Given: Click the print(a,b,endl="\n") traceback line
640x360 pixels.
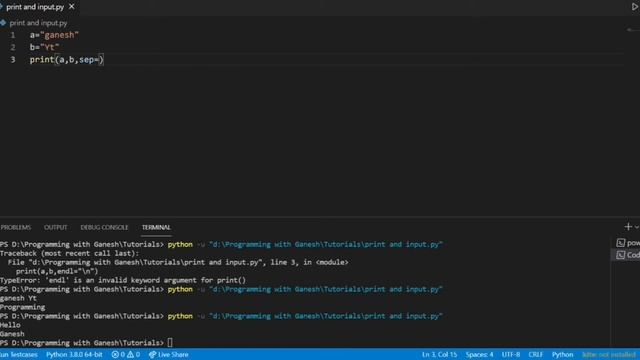Looking at the screenshot, I should 57,271.
